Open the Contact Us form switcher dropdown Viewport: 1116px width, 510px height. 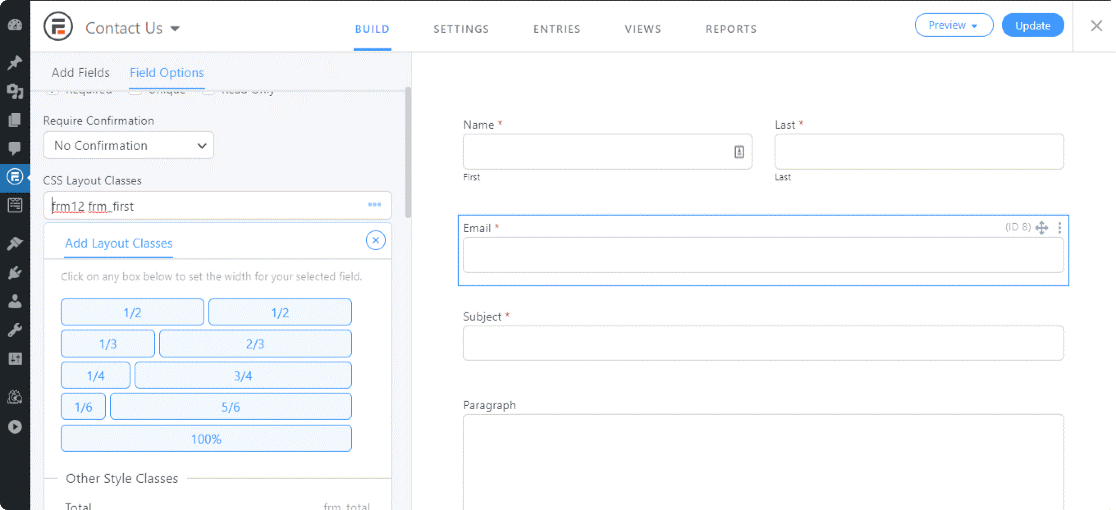pos(132,28)
